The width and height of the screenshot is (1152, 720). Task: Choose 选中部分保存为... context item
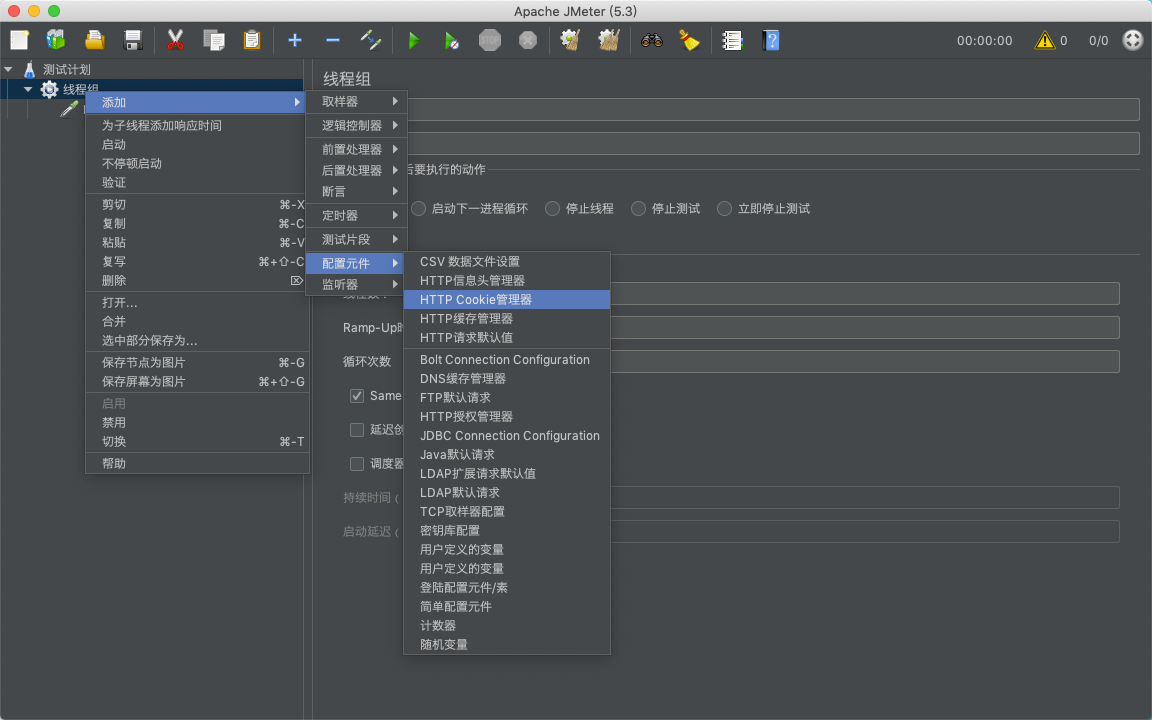point(197,341)
